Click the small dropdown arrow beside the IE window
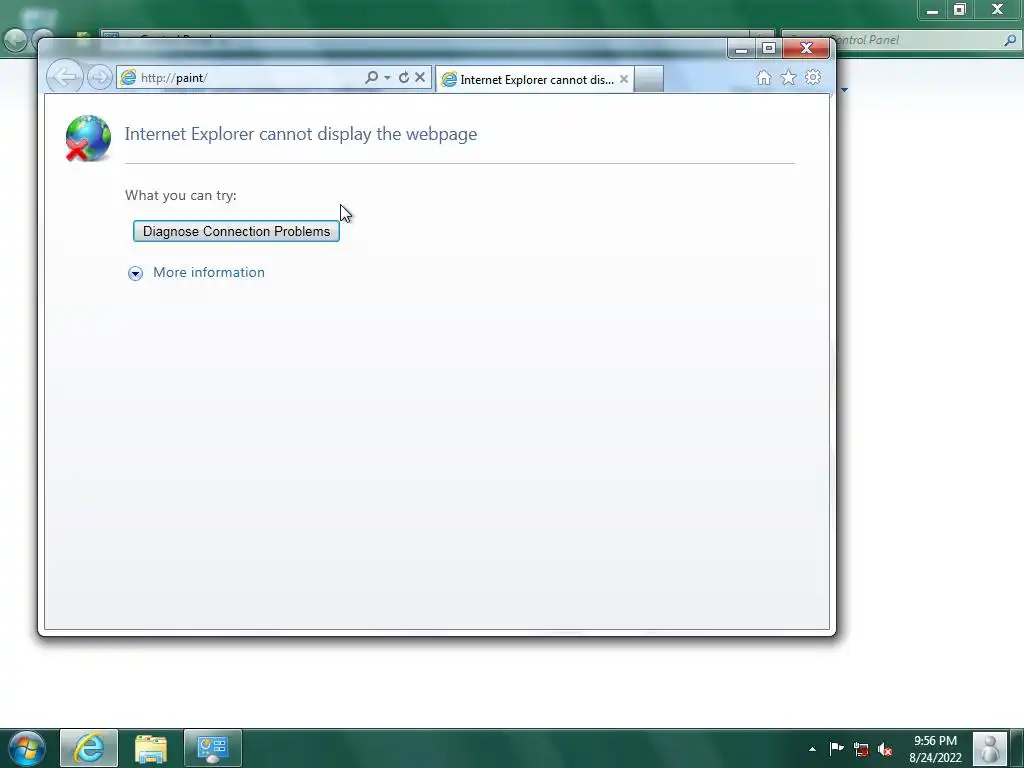Viewport: 1024px width, 768px height. click(844, 89)
